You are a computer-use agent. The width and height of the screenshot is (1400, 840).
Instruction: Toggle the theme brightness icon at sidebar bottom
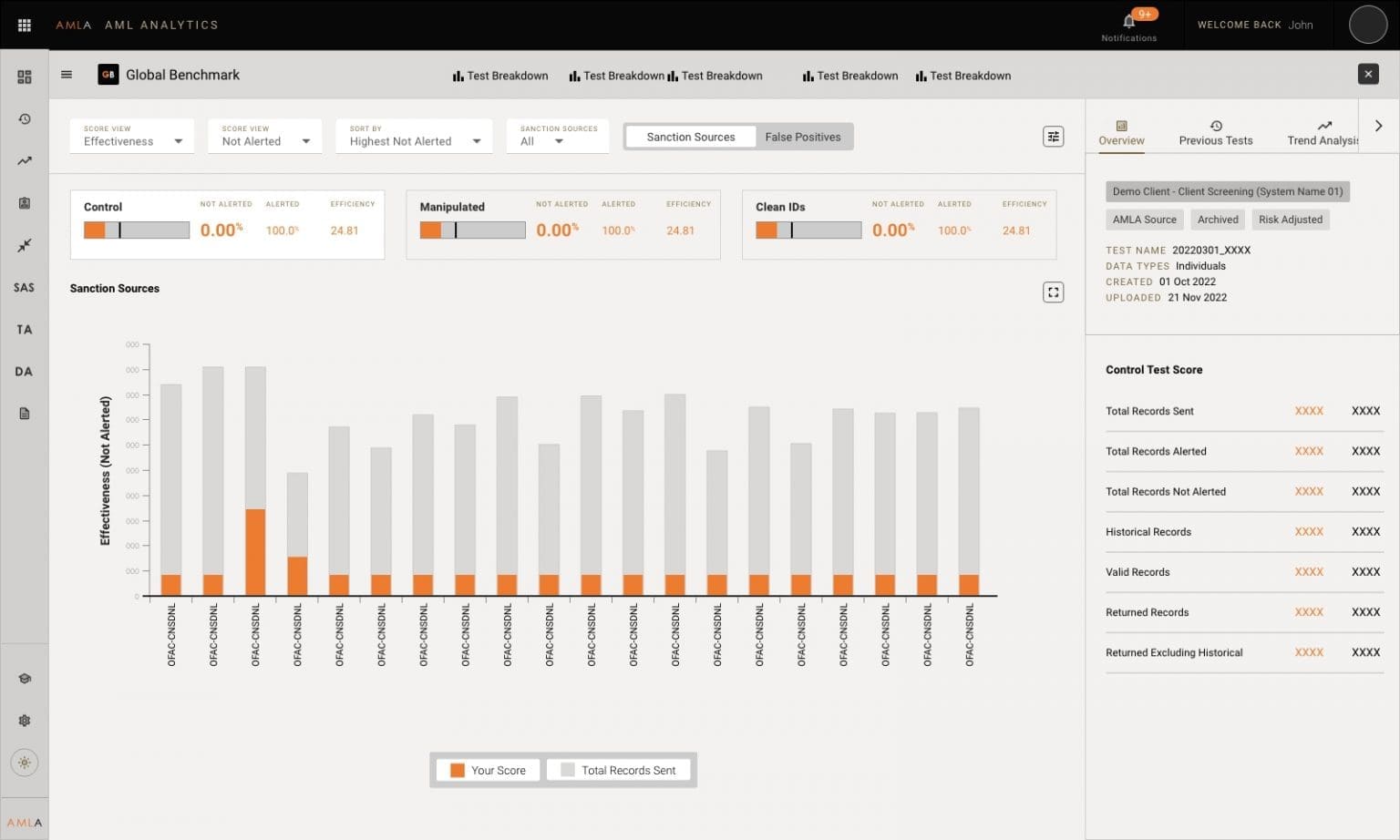point(25,763)
